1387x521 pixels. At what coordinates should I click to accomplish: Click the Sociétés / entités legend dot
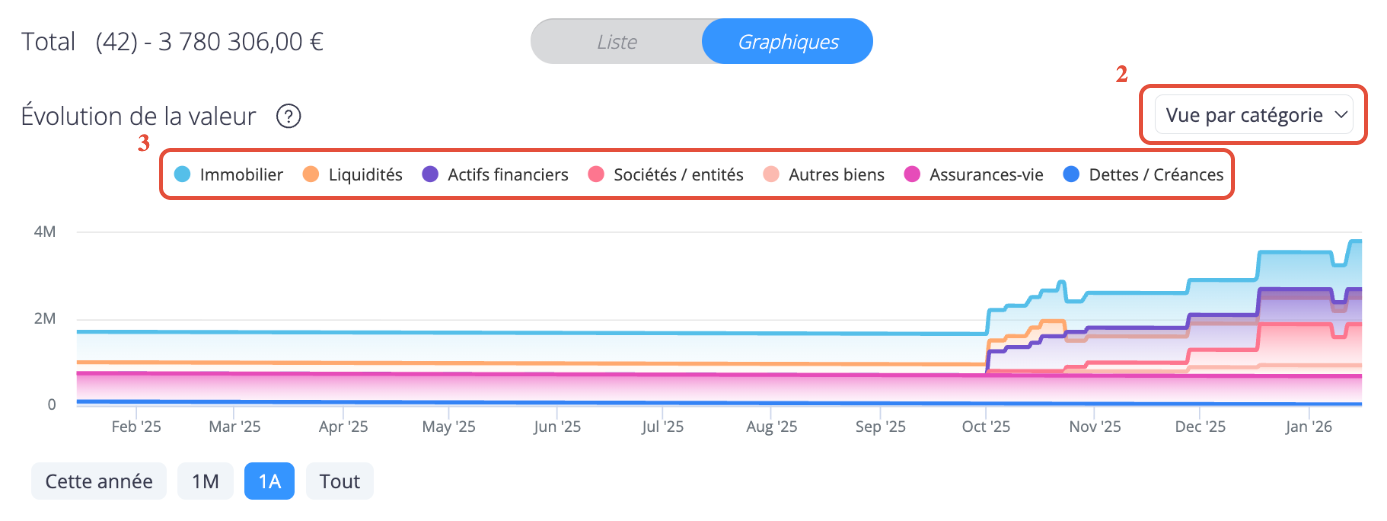(x=597, y=175)
